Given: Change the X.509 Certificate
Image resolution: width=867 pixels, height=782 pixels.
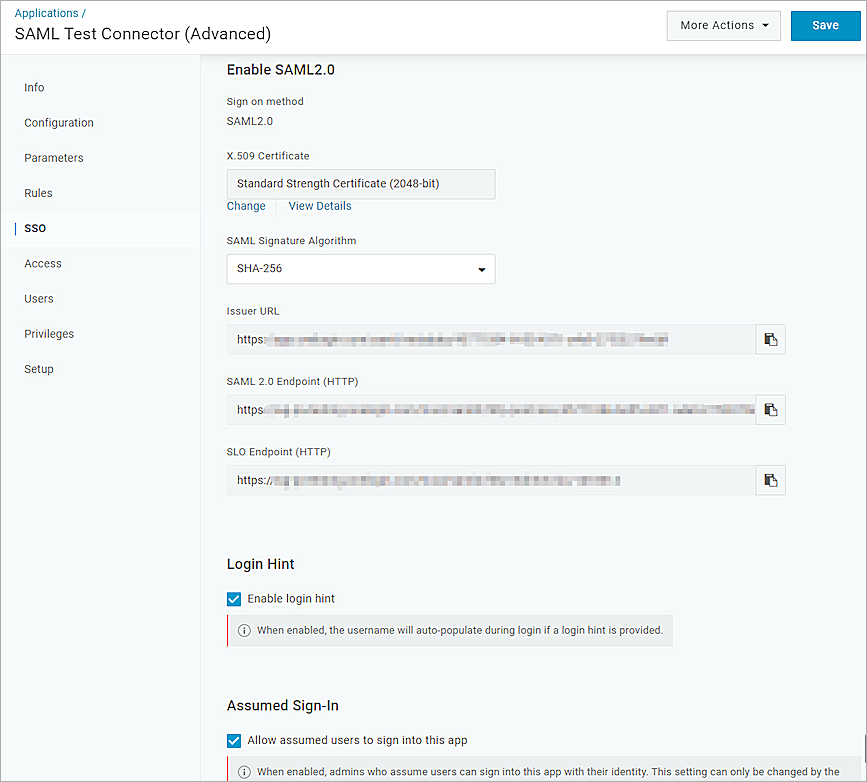Looking at the screenshot, I should pyautogui.click(x=246, y=206).
